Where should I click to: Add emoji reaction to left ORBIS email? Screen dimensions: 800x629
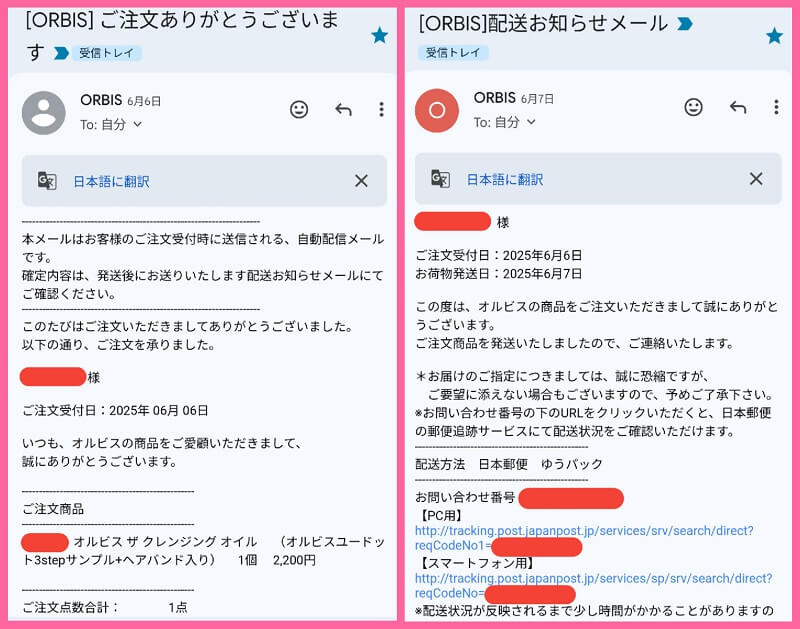[x=299, y=109]
